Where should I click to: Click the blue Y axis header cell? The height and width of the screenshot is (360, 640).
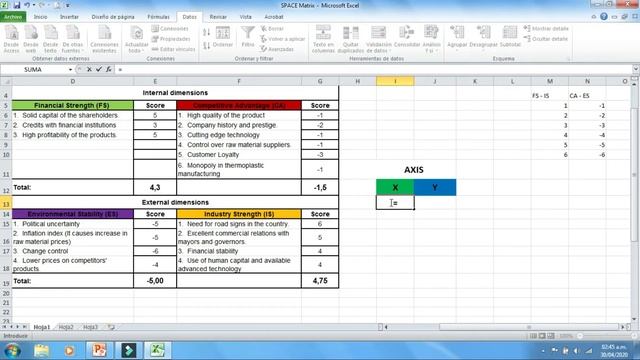(x=435, y=187)
